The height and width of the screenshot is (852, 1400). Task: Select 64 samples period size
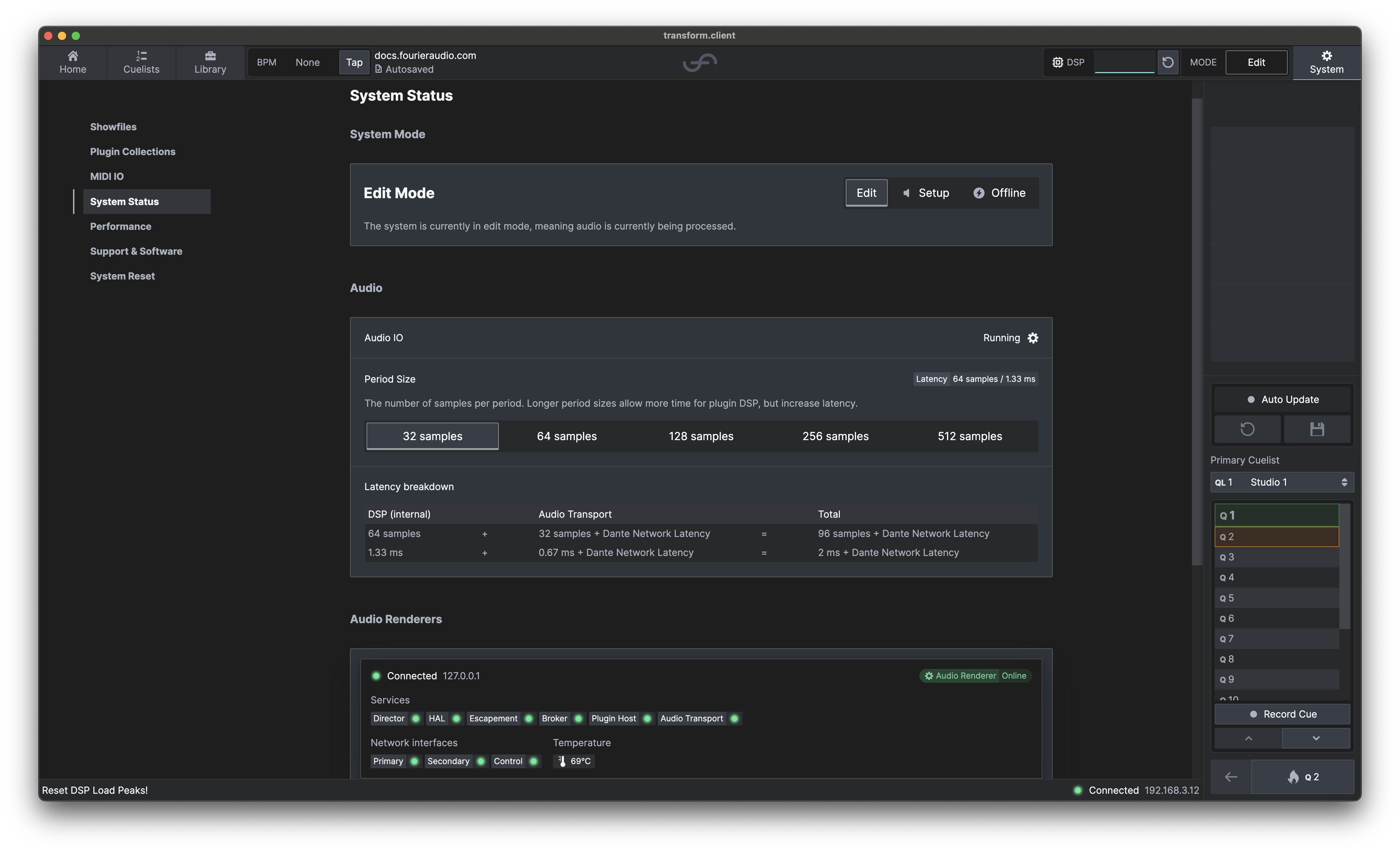[x=566, y=437]
